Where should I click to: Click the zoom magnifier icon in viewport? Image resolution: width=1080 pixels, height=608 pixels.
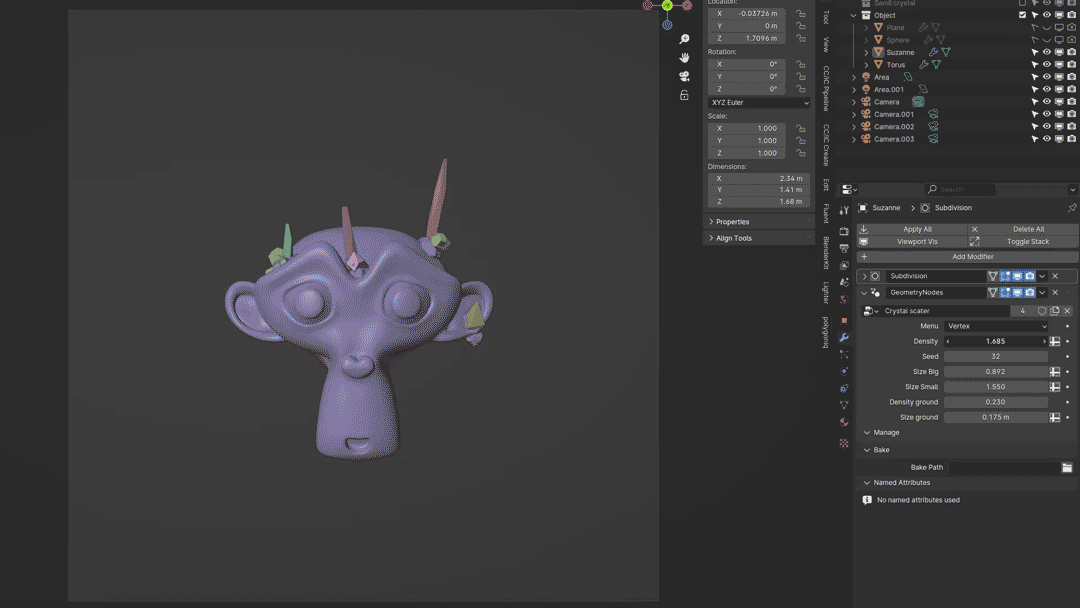tap(684, 39)
